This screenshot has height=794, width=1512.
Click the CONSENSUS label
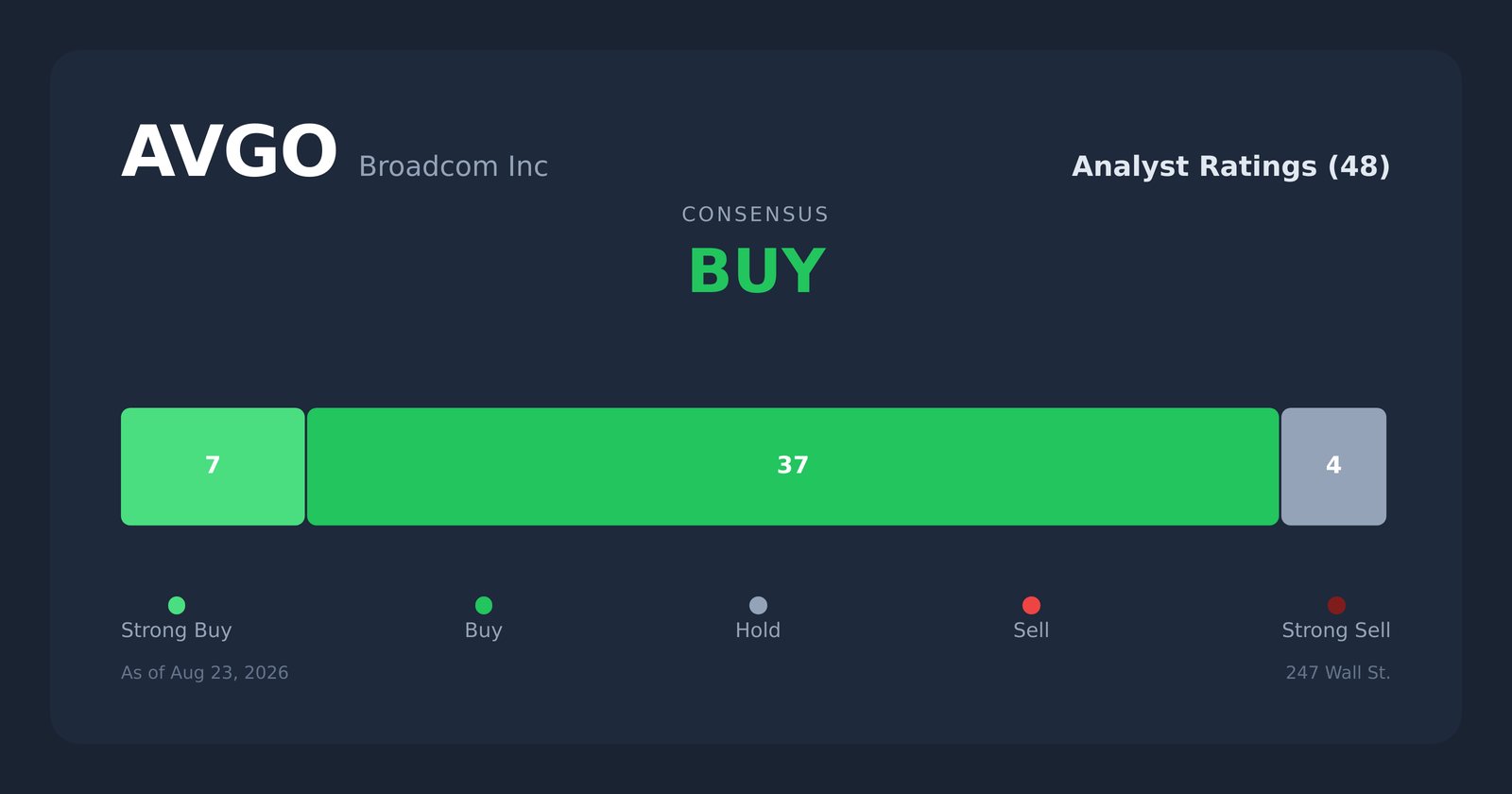point(756,215)
